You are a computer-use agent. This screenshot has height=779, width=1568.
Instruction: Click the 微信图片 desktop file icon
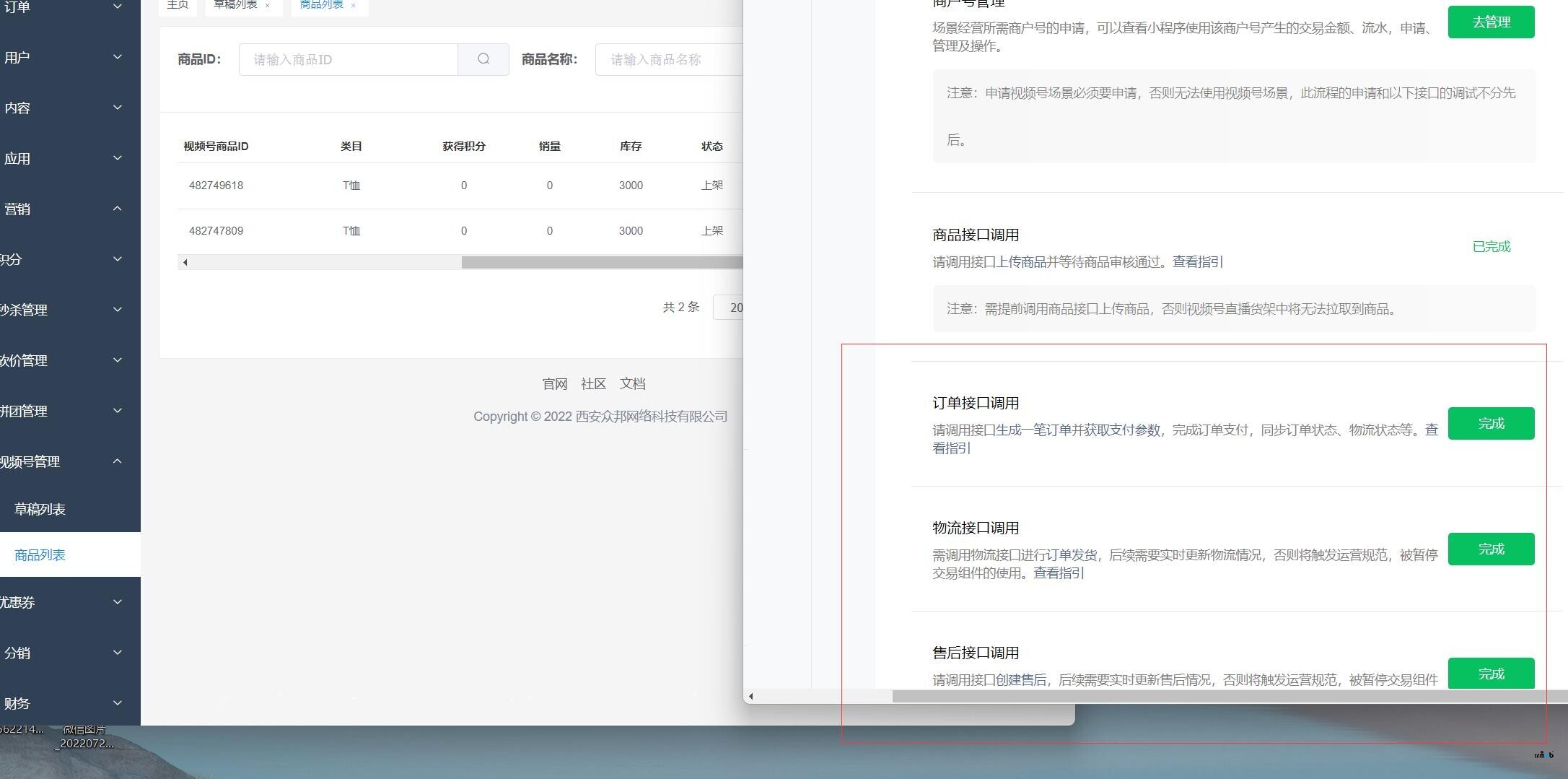tap(84, 736)
